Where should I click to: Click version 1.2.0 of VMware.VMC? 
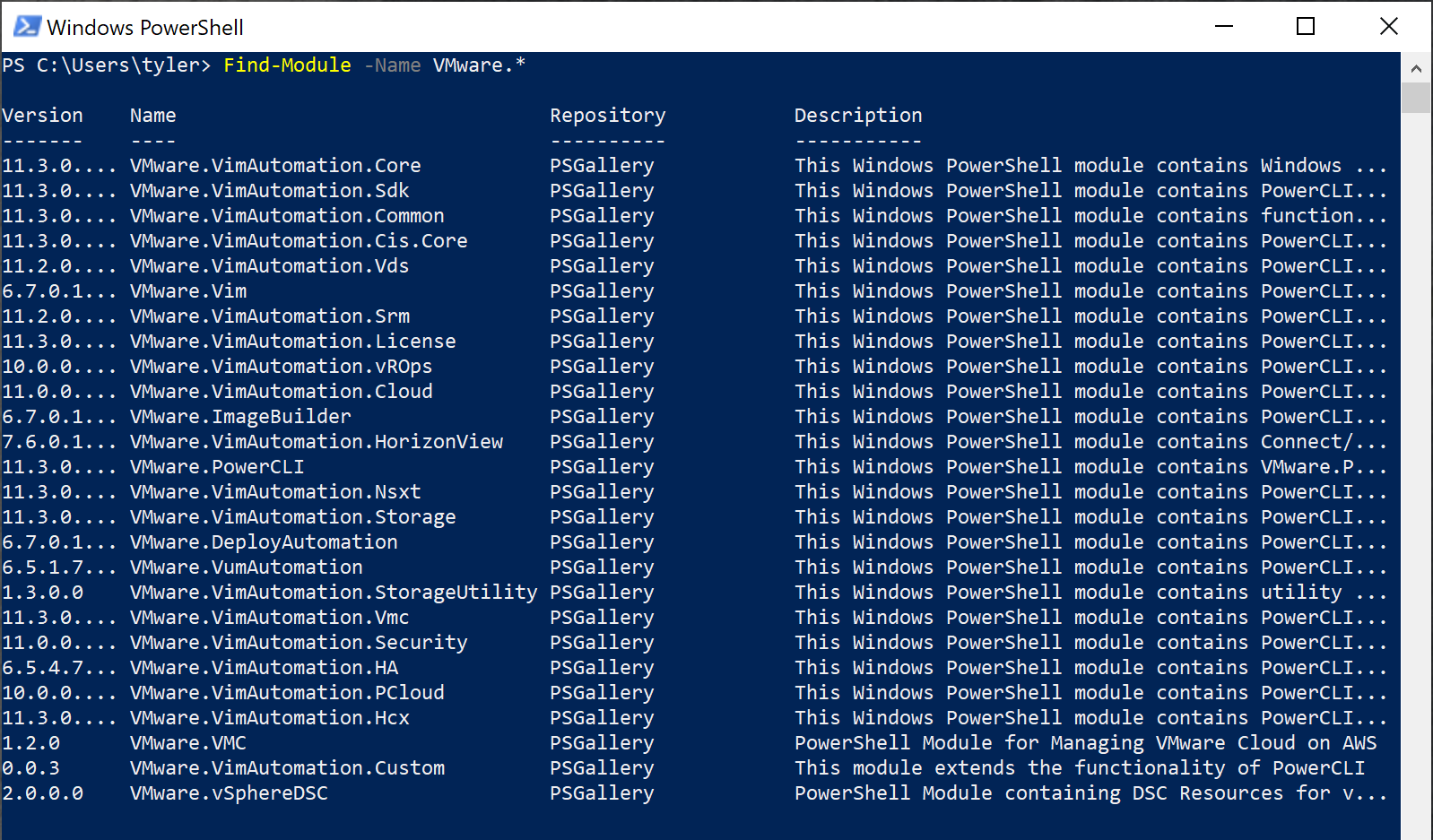30,743
